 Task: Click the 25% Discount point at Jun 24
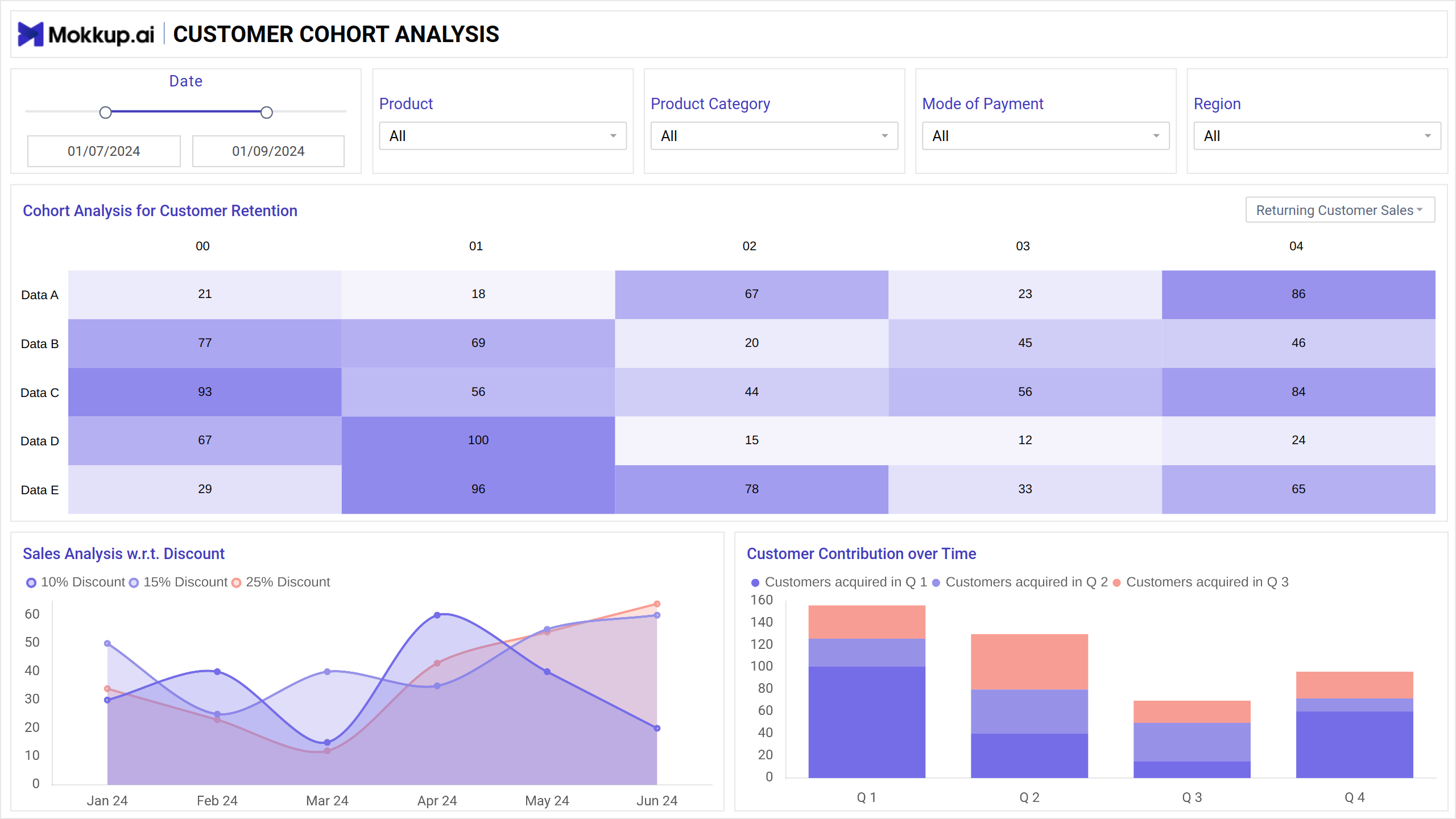[x=657, y=604]
